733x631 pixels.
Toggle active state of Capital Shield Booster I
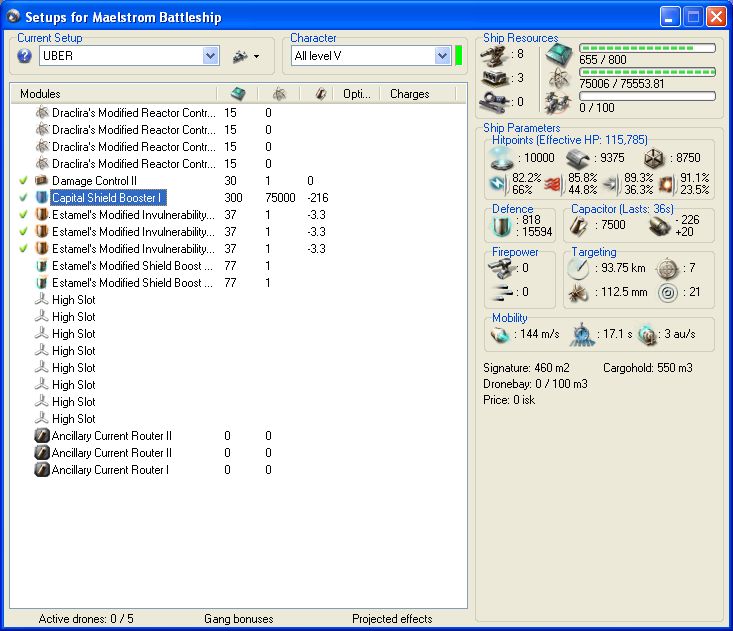23,198
